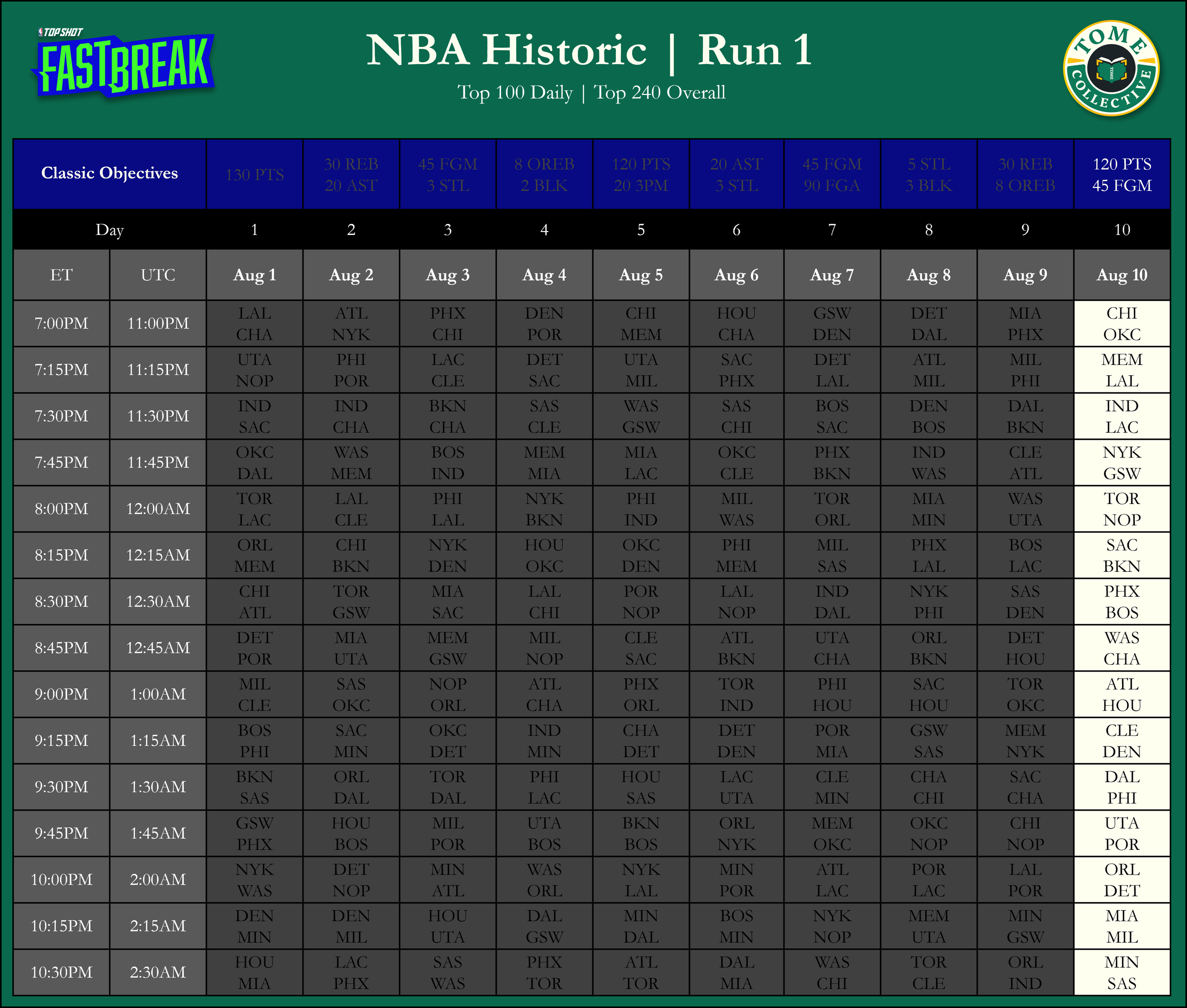This screenshot has height=1008, width=1187.
Task: Click the 120 PTS 45 FGM objective
Action: pyautogui.click(x=1121, y=174)
